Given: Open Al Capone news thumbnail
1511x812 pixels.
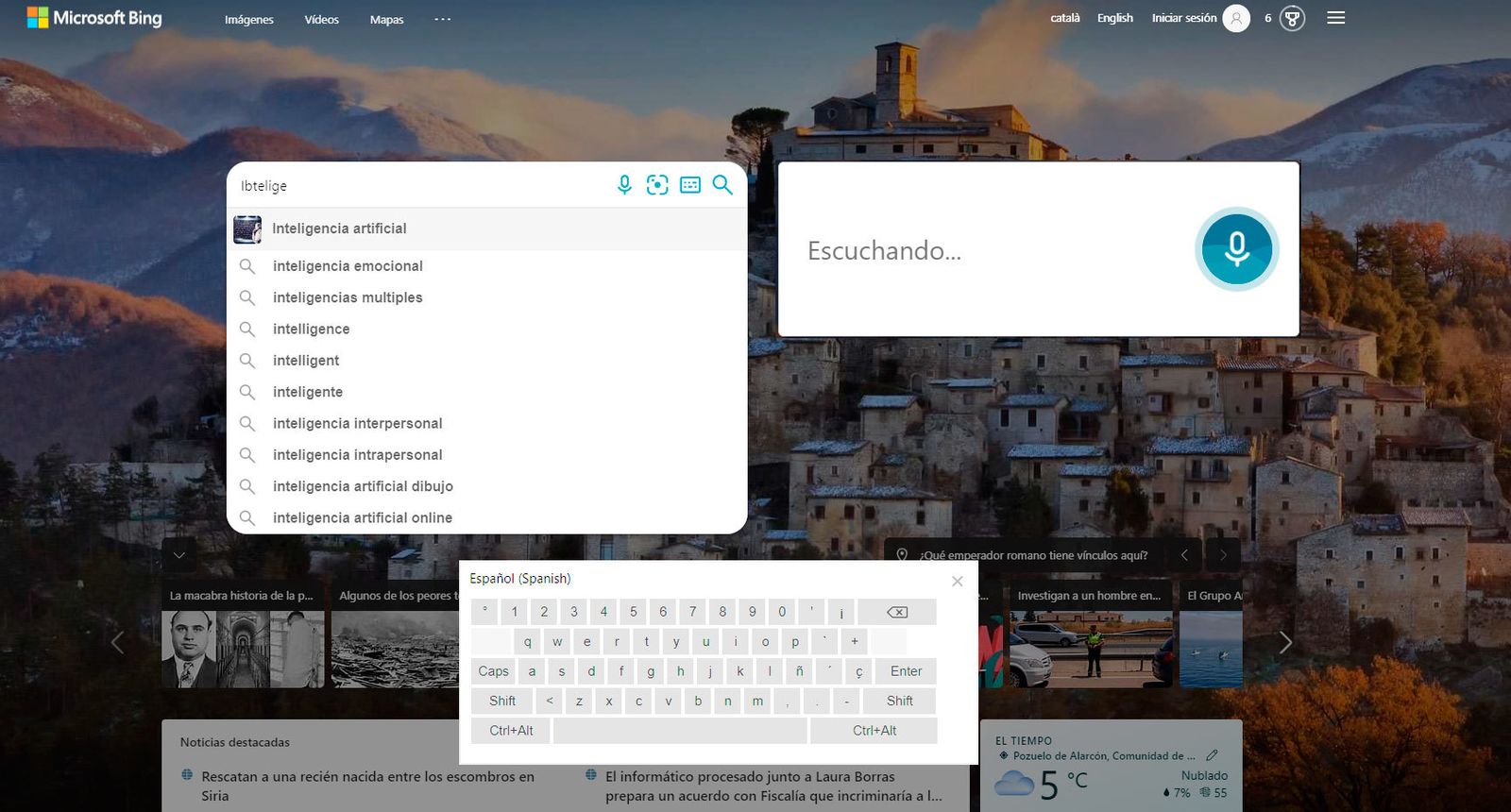Looking at the screenshot, I should [243, 650].
